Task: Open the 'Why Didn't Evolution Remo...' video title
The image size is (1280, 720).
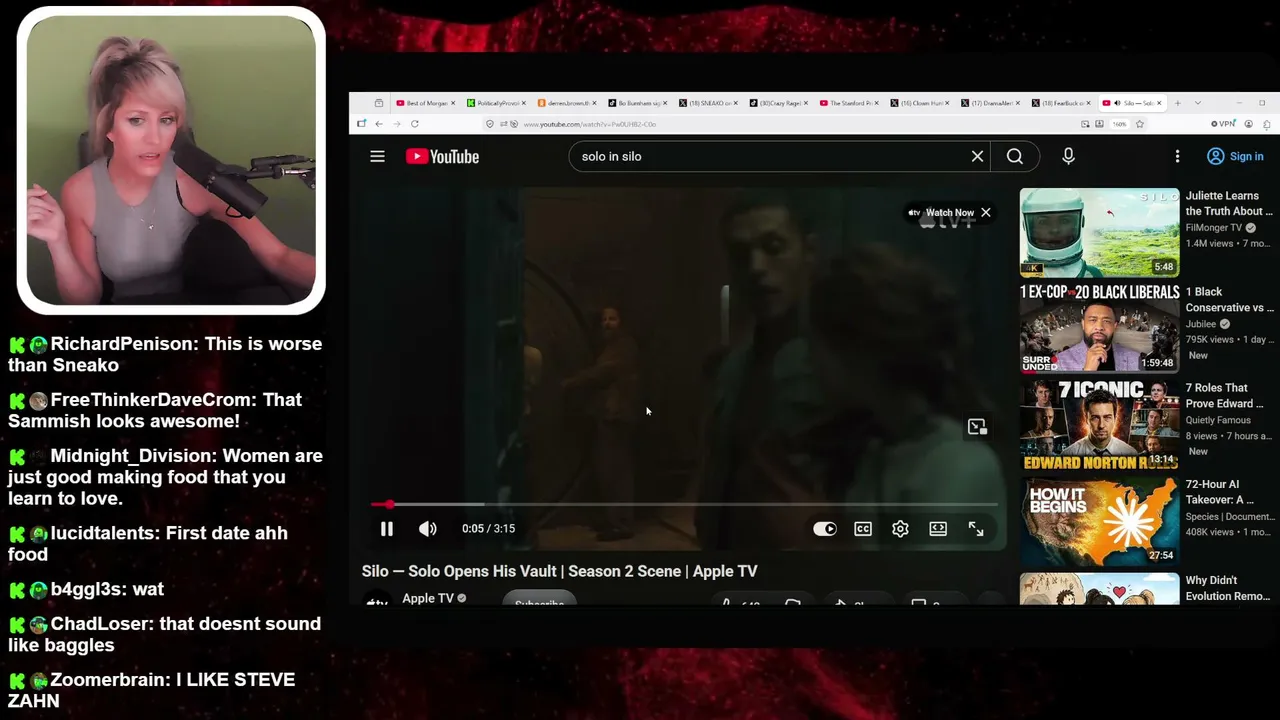Action: [1229, 588]
